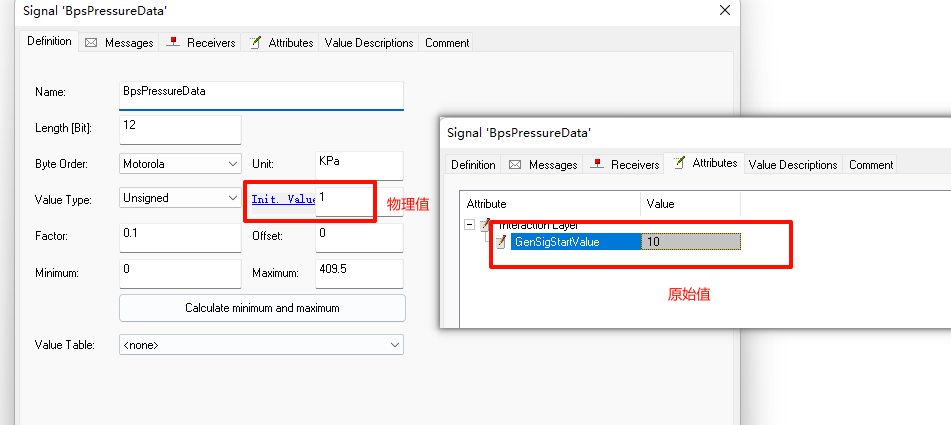Click the Factor field showing 0.1
Image resolution: width=951 pixels, height=425 pixels.
click(x=180, y=237)
